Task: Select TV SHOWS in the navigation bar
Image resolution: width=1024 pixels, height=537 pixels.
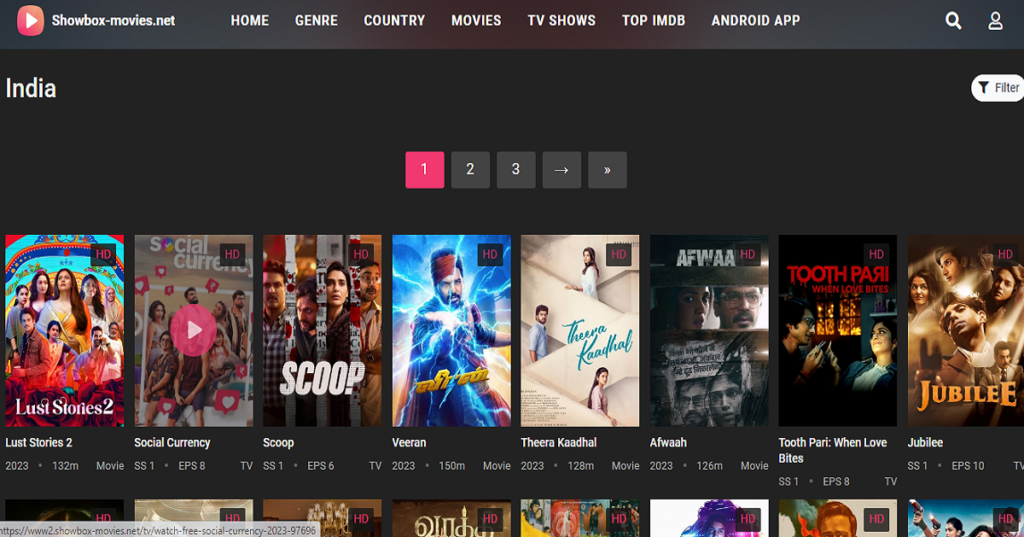Action: click(x=562, y=21)
